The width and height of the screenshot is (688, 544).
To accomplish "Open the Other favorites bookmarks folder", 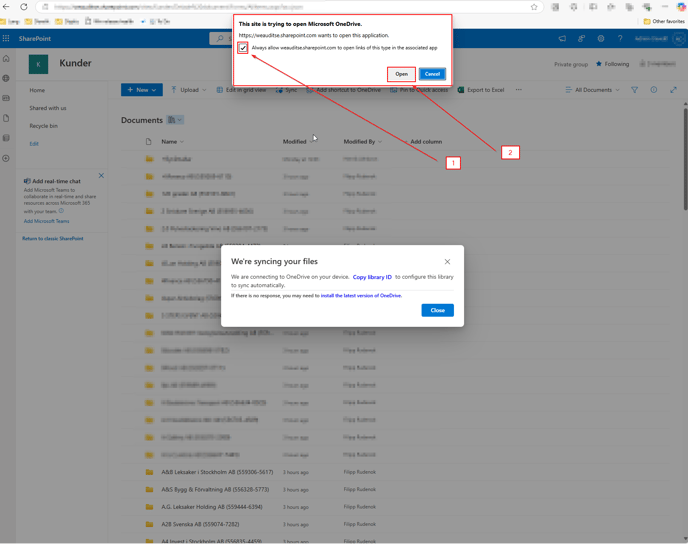I will pyautogui.click(x=664, y=21).
